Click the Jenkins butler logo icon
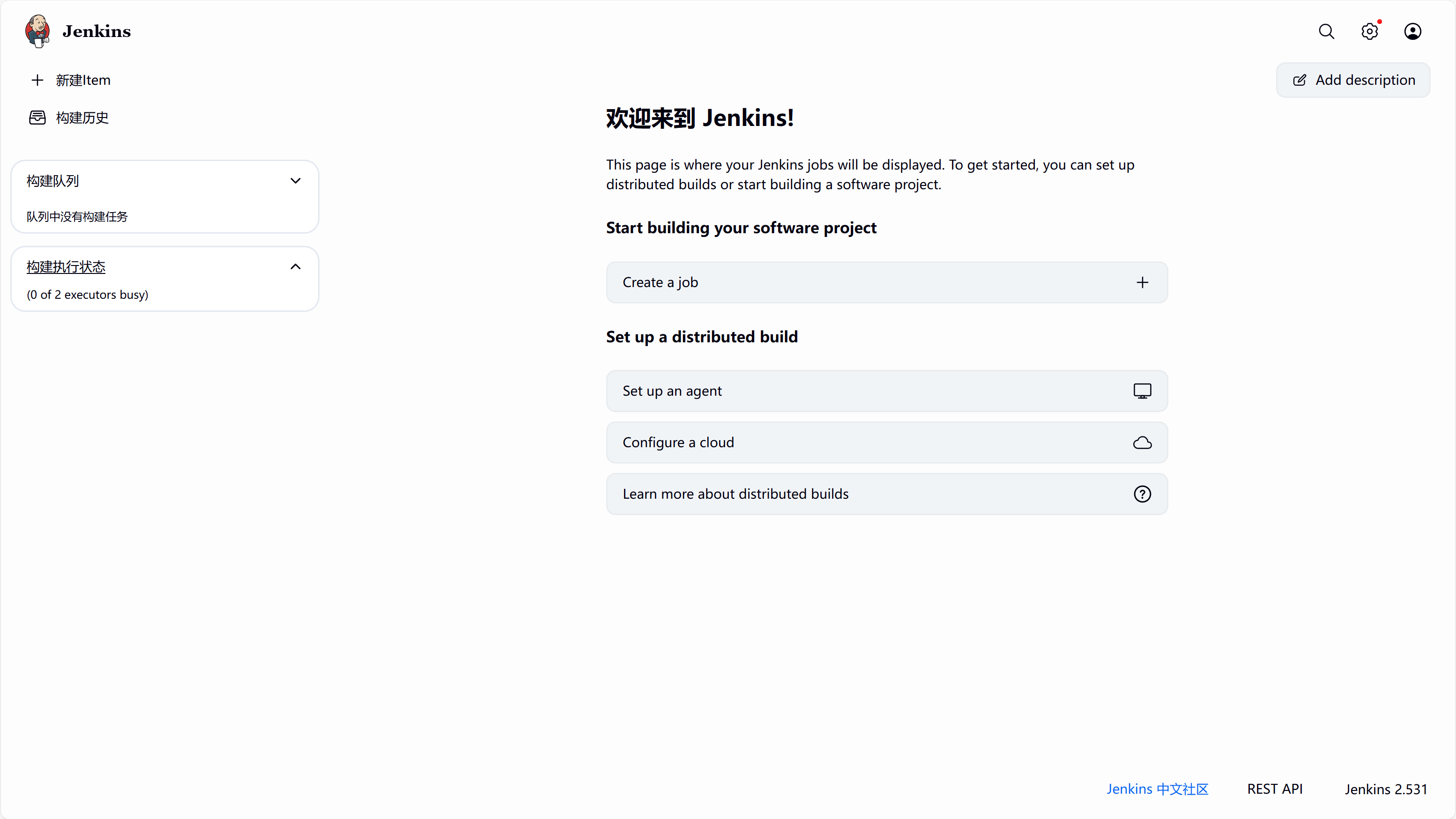 (x=37, y=31)
